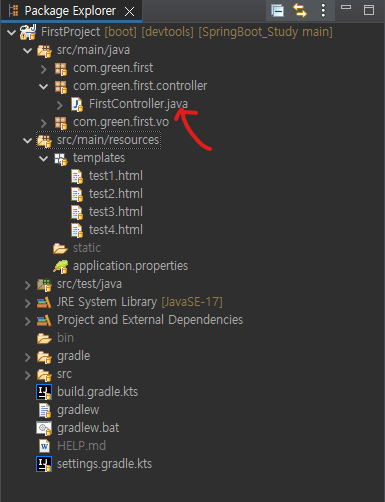Image resolution: width=385 pixels, height=502 pixels.
Task: Select the build.gradle.kts file name
Action: click(x=97, y=392)
